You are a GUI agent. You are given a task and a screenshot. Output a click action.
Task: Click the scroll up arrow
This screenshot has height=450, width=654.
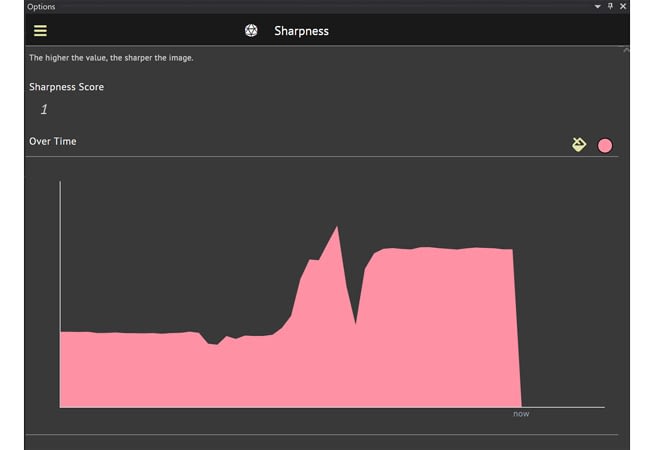(x=626, y=50)
